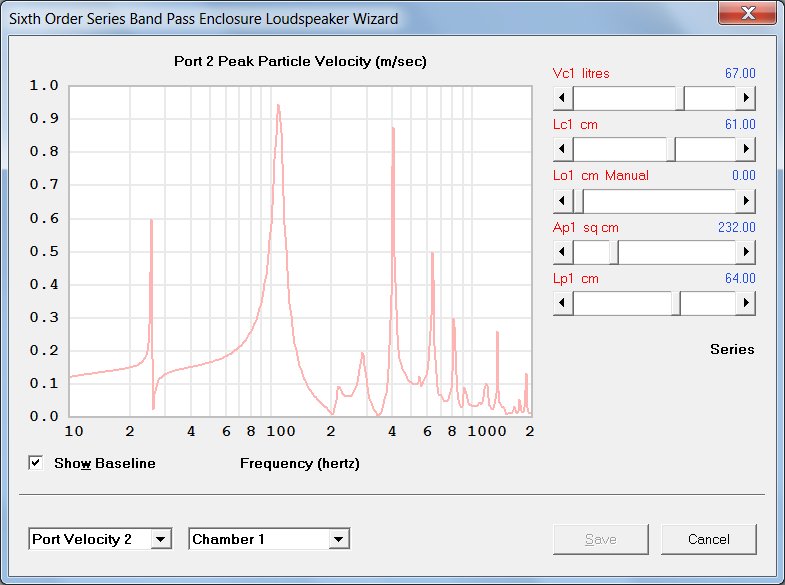Increase Lo1 cm Manual with right arrow

click(745, 201)
